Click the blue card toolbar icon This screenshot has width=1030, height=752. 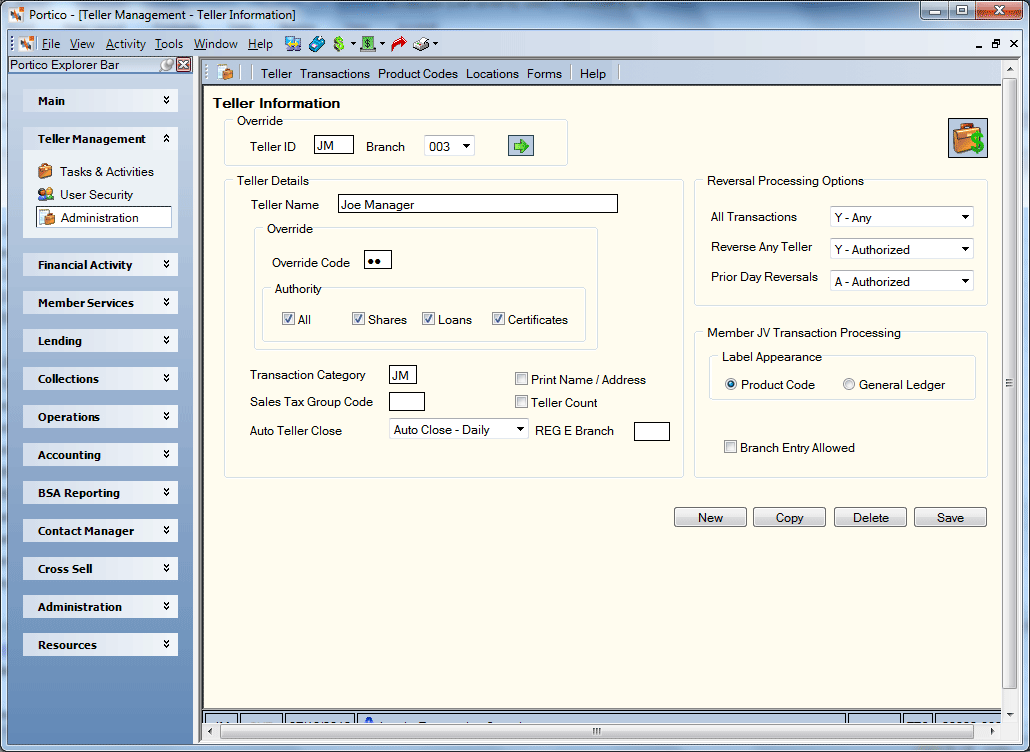click(x=317, y=44)
